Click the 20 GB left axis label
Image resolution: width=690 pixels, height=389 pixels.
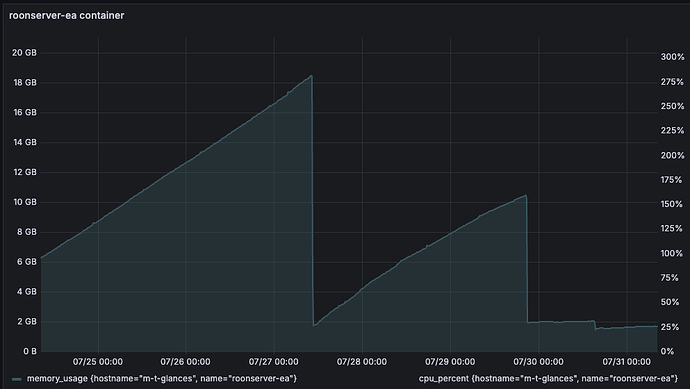click(24, 53)
